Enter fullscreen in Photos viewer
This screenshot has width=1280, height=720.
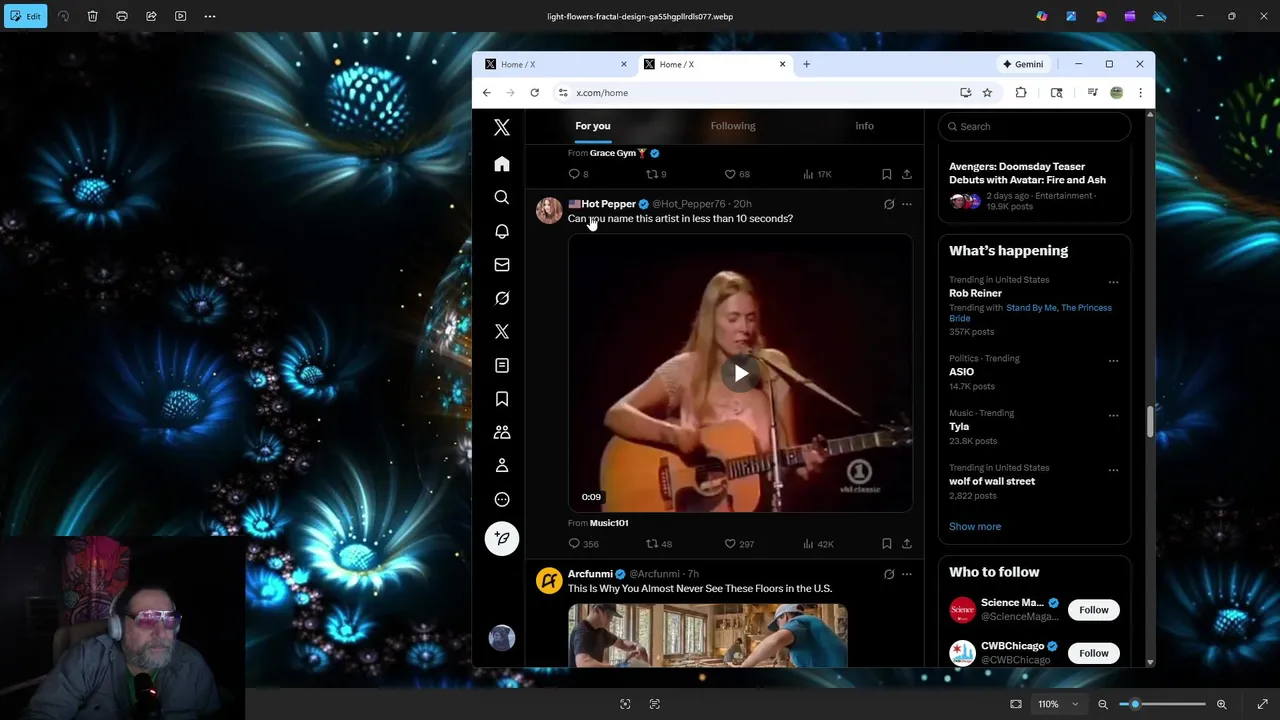1262,704
